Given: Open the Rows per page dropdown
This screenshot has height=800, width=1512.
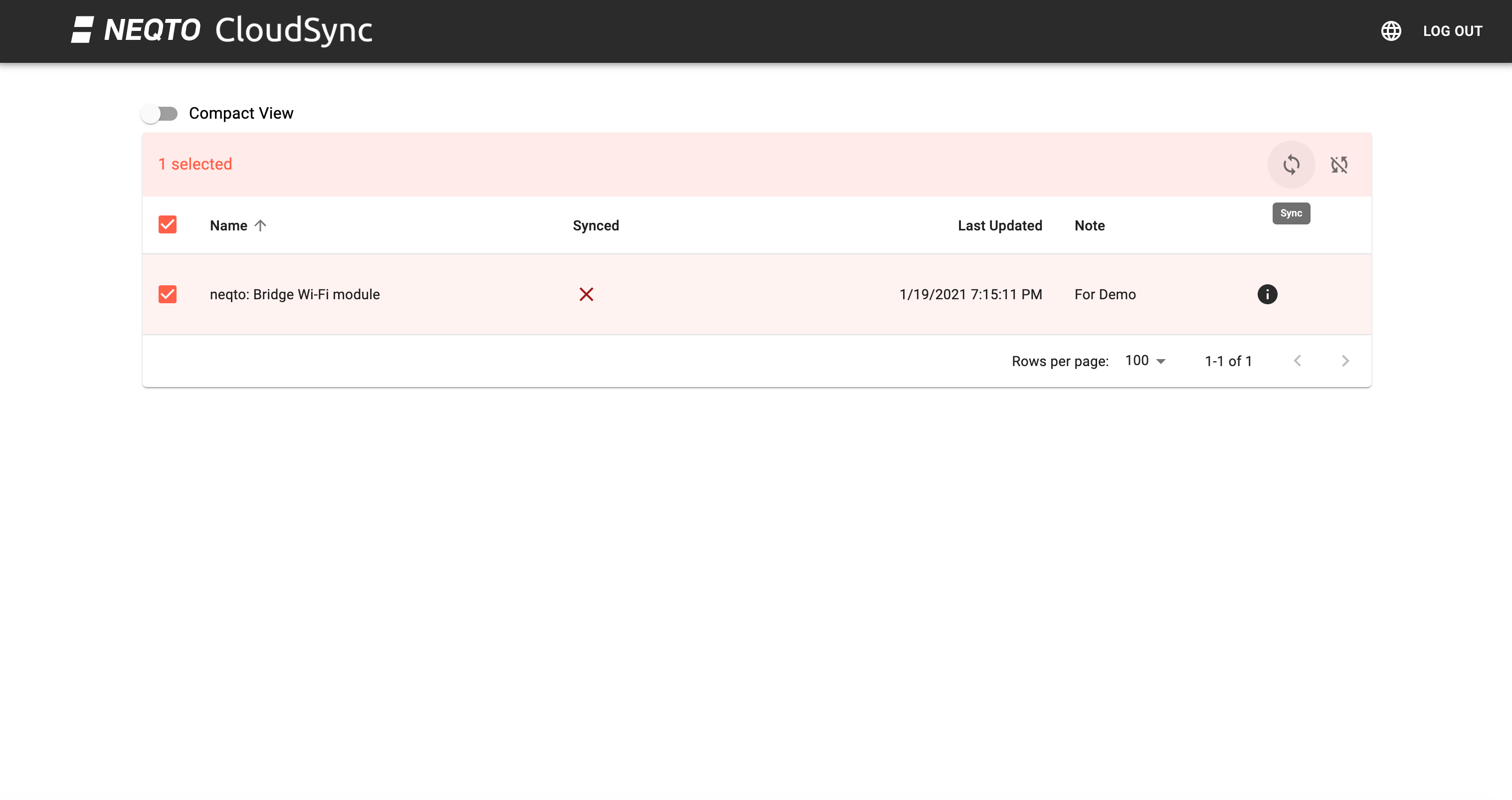Looking at the screenshot, I should [x=1144, y=361].
